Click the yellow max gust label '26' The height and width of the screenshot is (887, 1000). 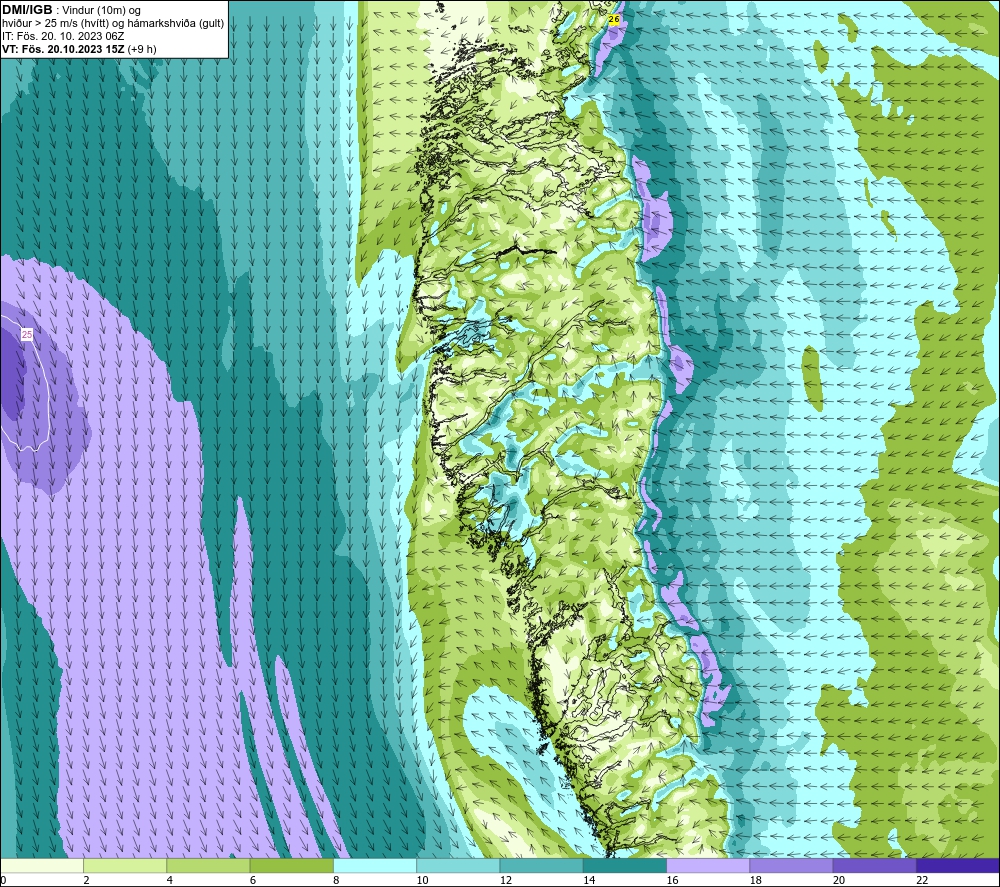(614, 20)
